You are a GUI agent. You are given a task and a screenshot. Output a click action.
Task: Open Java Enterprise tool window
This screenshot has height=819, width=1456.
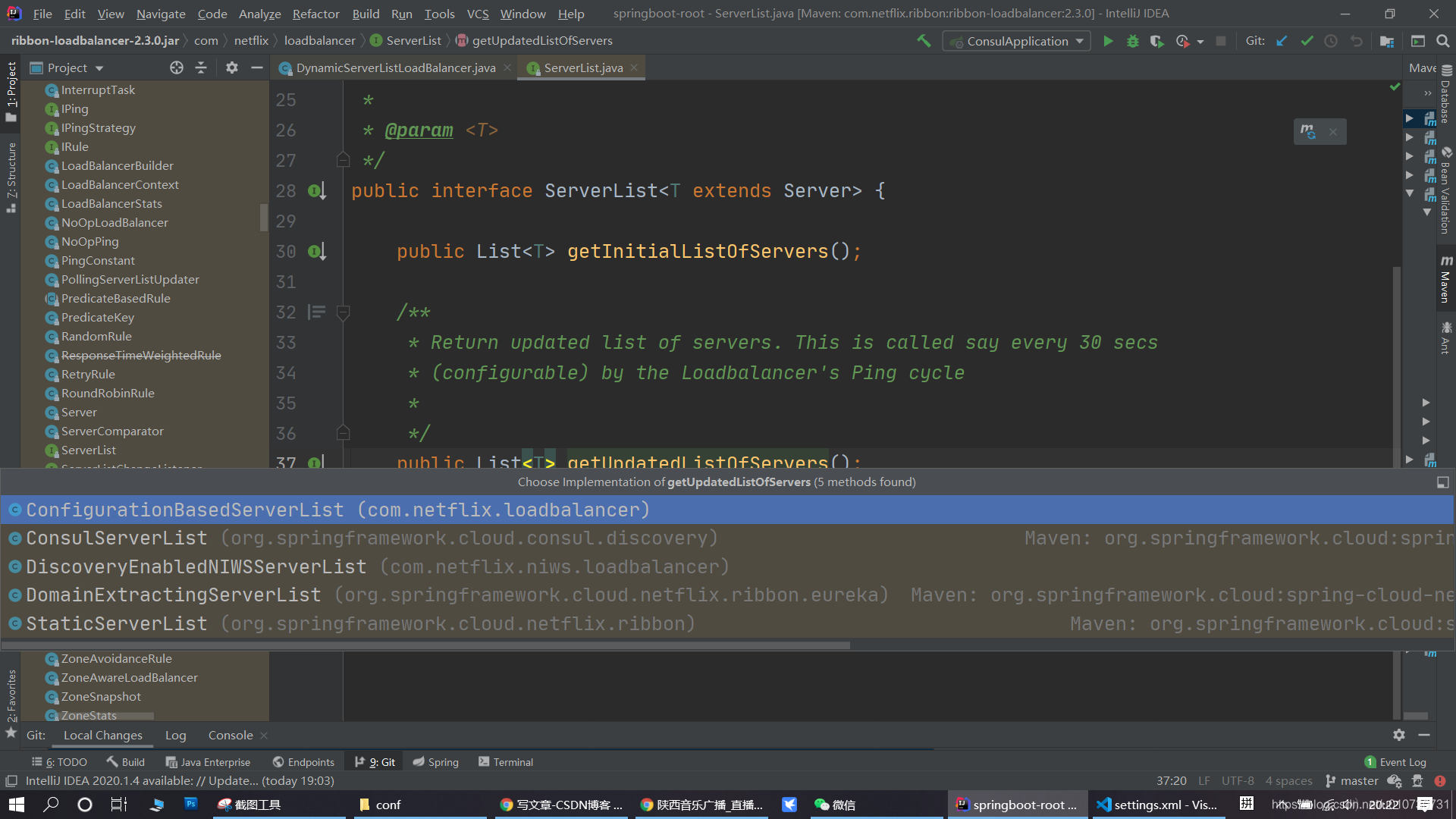[x=208, y=762]
